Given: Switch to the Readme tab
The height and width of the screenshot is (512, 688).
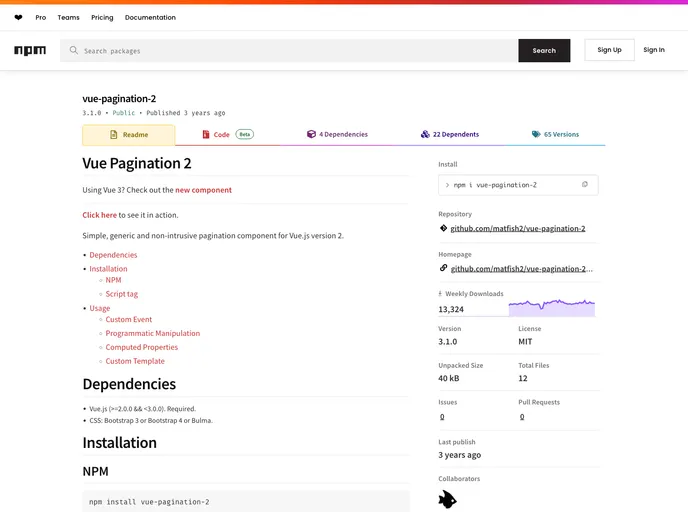Looking at the screenshot, I should point(129,135).
